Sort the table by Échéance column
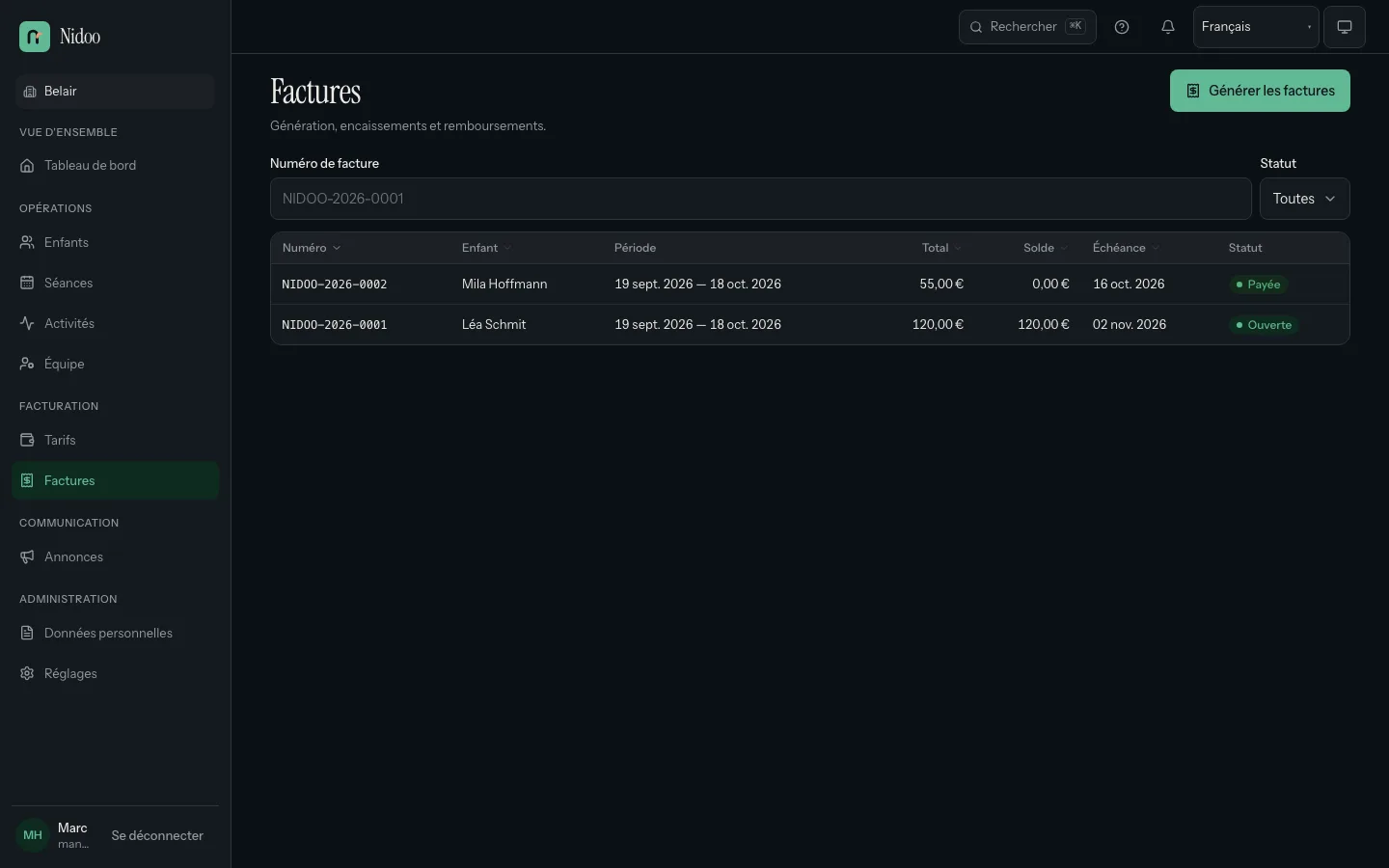Viewport: 1389px width, 868px height. click(1126, 248)
